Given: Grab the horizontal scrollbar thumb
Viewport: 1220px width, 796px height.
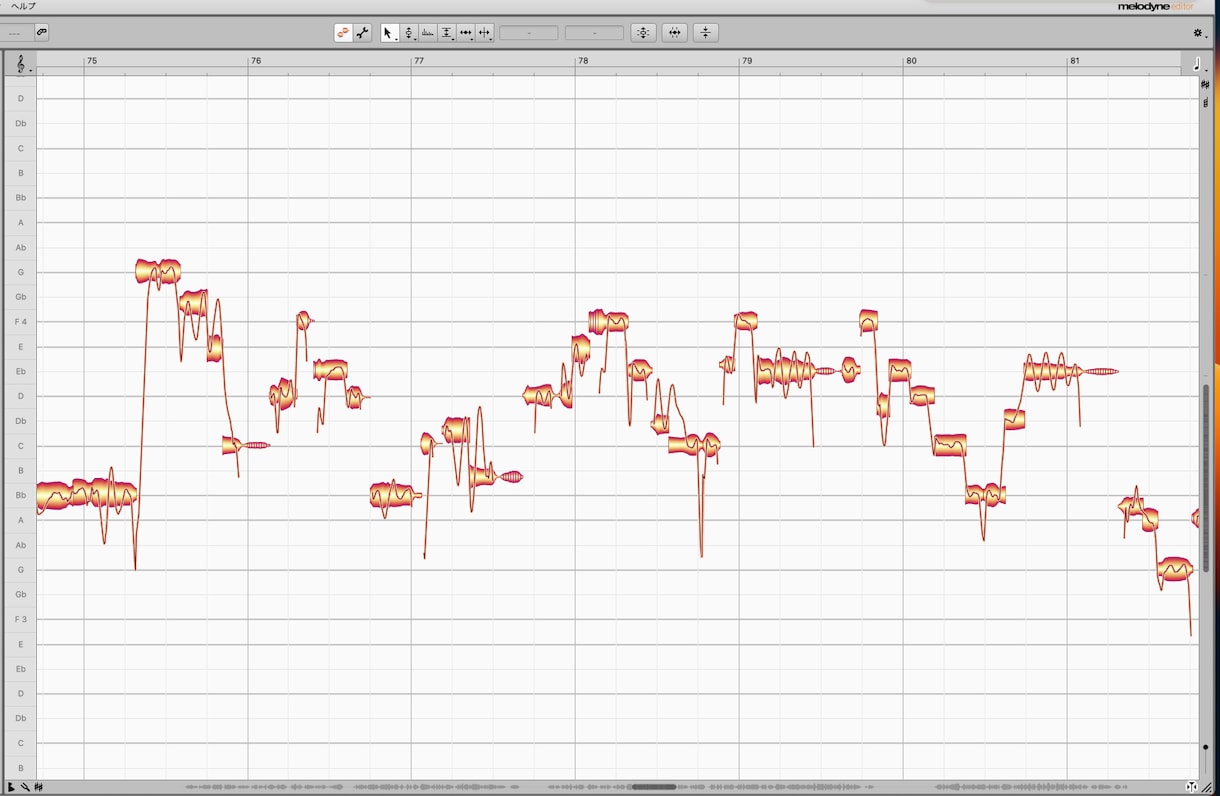Looking at the screenshot, I should [x=653, y=787].
